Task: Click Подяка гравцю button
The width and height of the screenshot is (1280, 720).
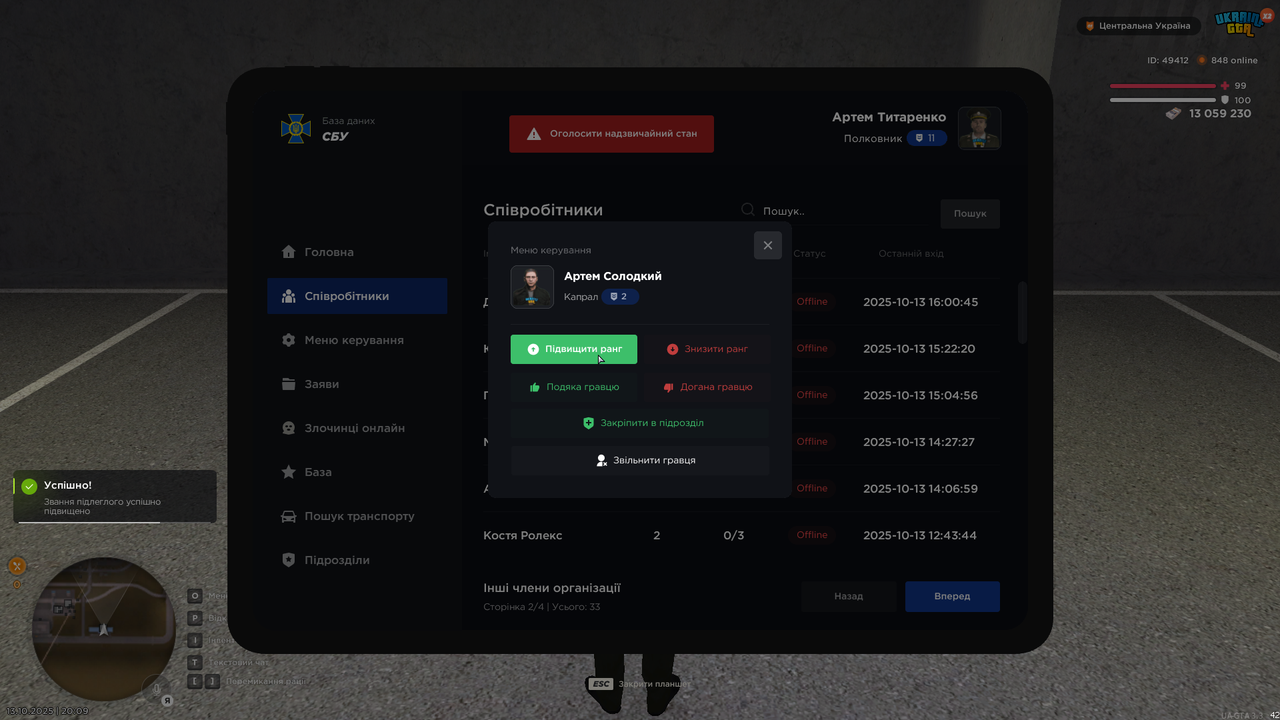Action: [x=574, y=387]
